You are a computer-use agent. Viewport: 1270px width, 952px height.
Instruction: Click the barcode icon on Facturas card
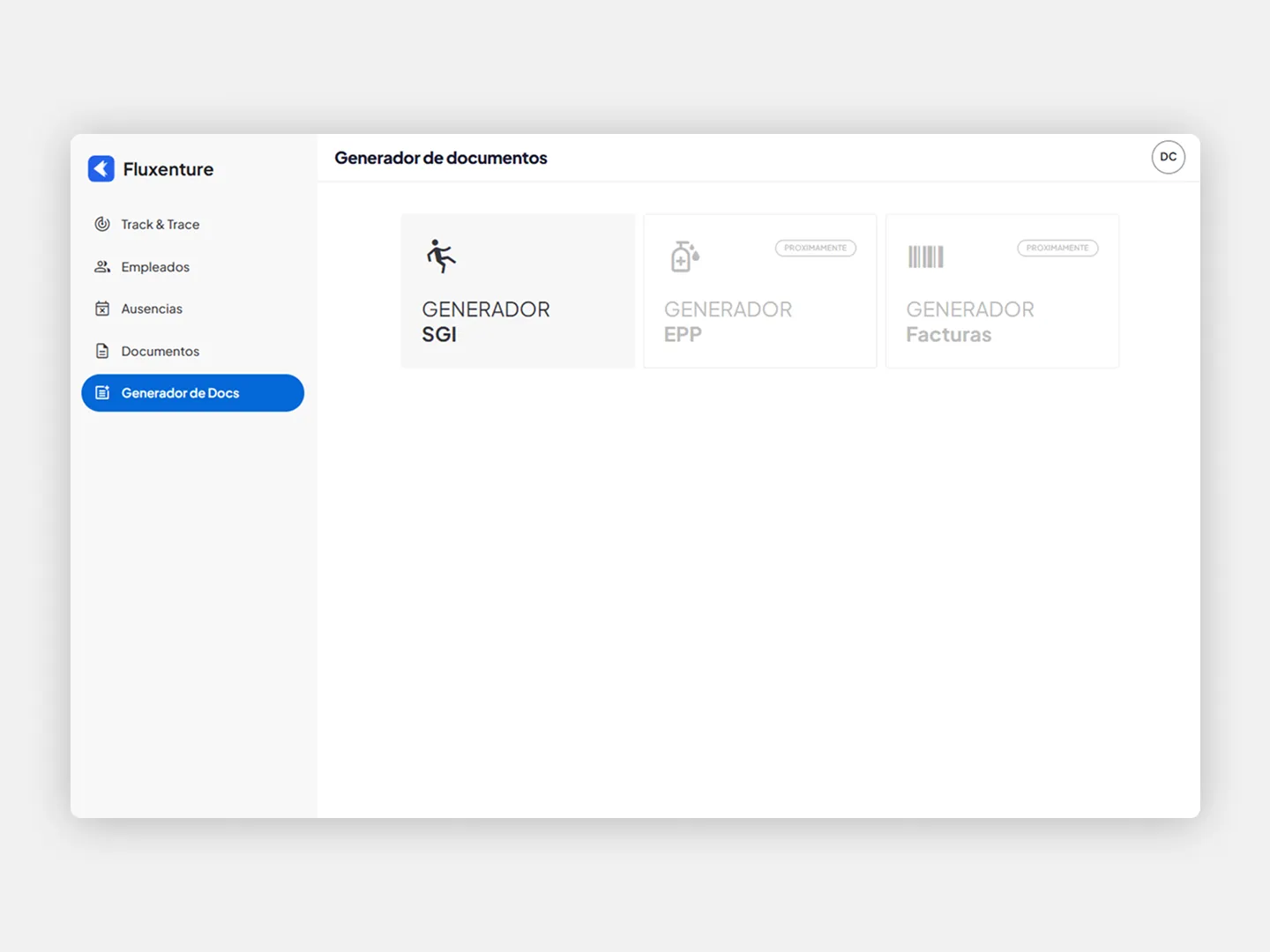(926, 257)
